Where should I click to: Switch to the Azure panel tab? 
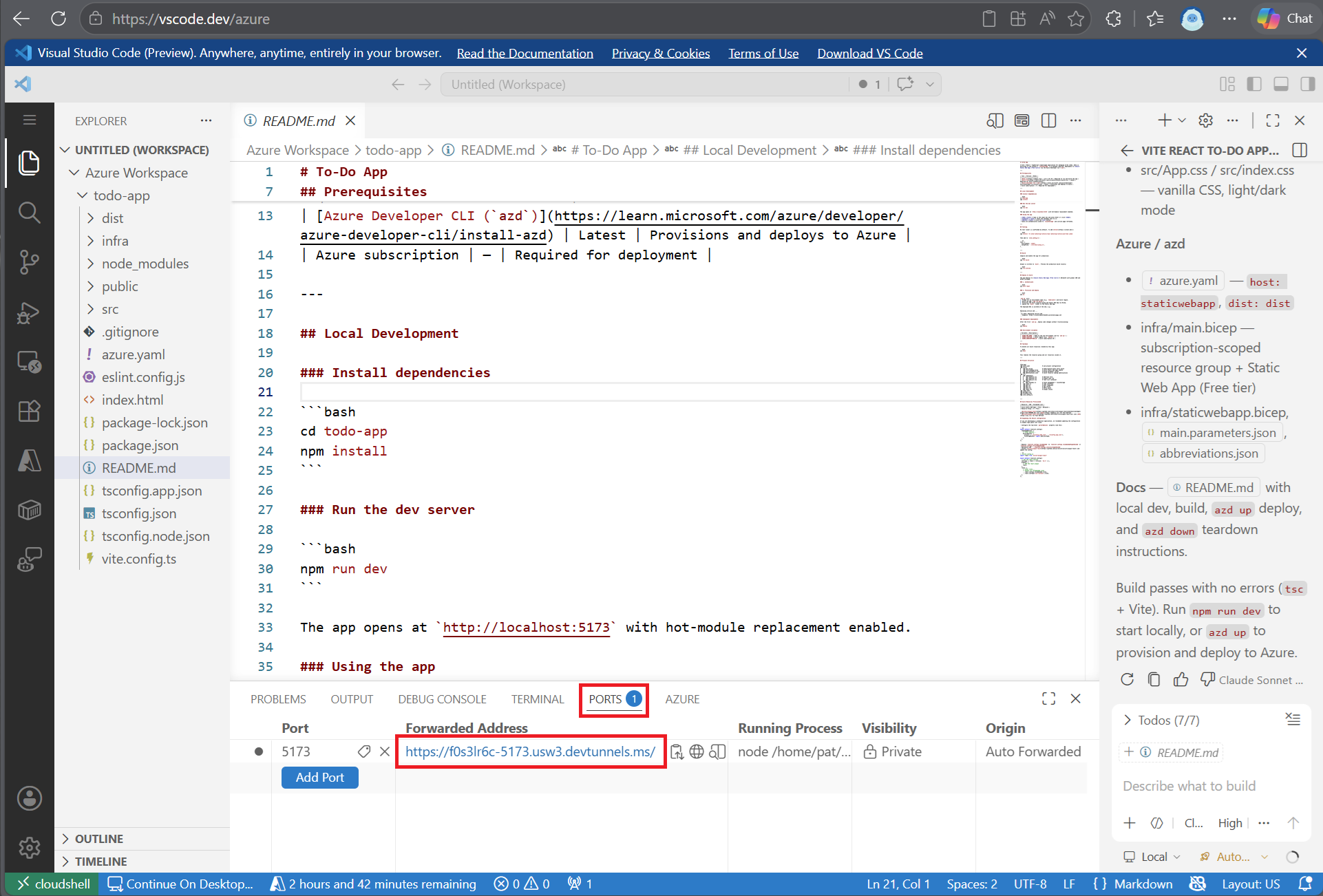click(x=682, y=699)
